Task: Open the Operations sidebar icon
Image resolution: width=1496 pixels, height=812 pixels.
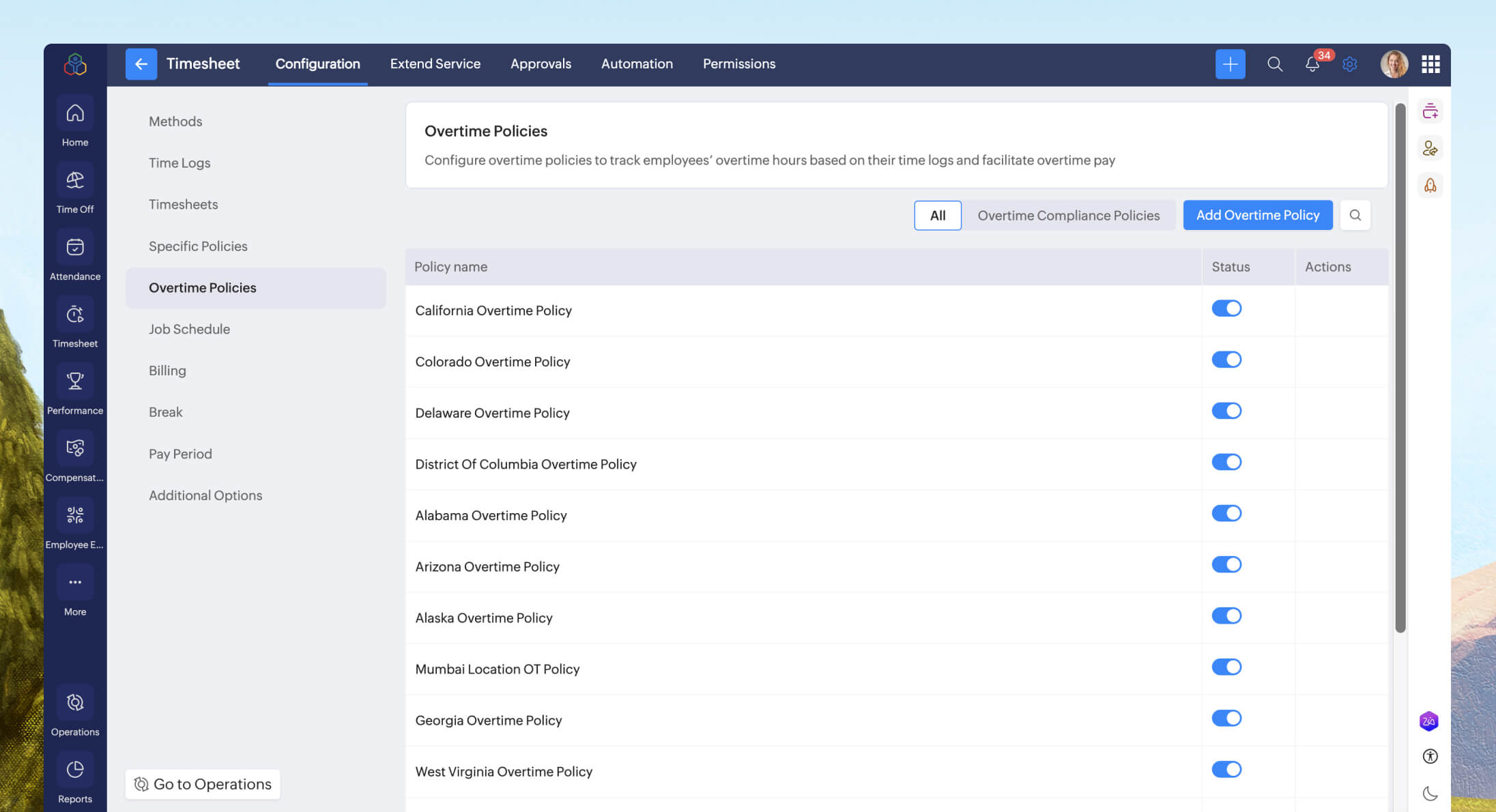Action: pyautogui.click(x=75, y=702)
